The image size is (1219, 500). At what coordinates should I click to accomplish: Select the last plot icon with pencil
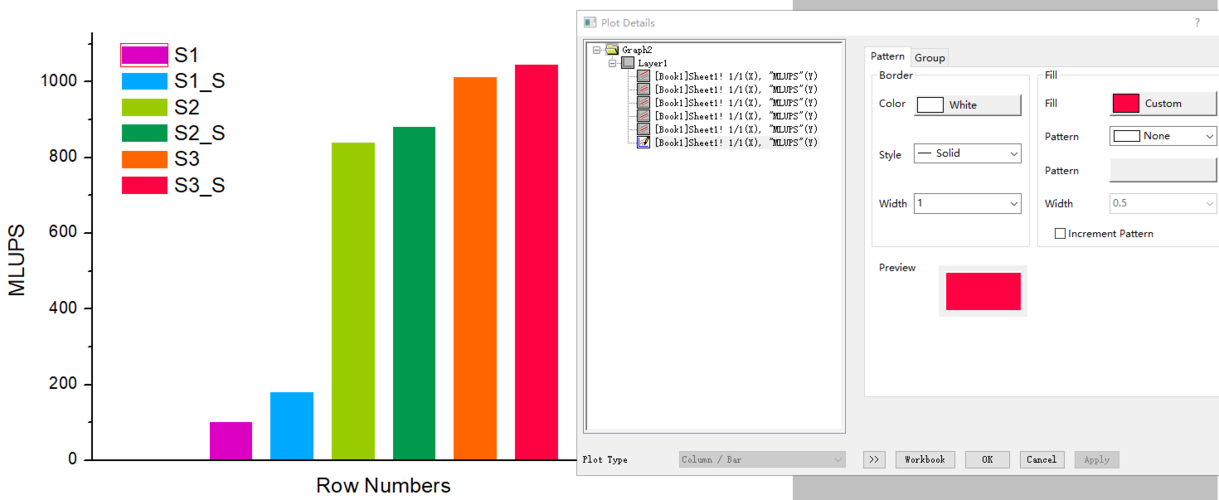[644, 142]
